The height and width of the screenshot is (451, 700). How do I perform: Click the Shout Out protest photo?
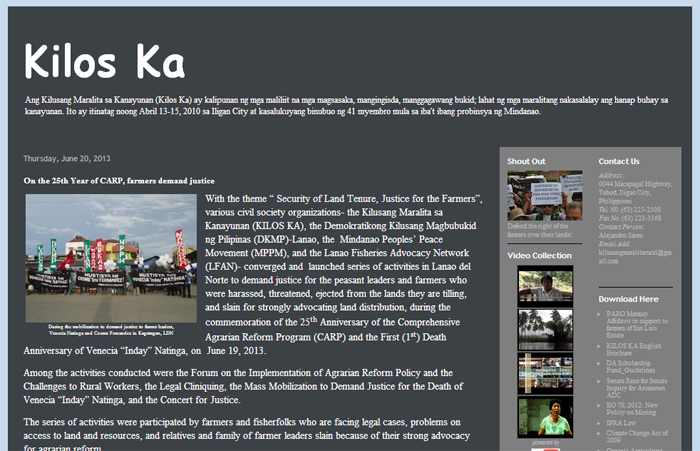click(544, 195)
